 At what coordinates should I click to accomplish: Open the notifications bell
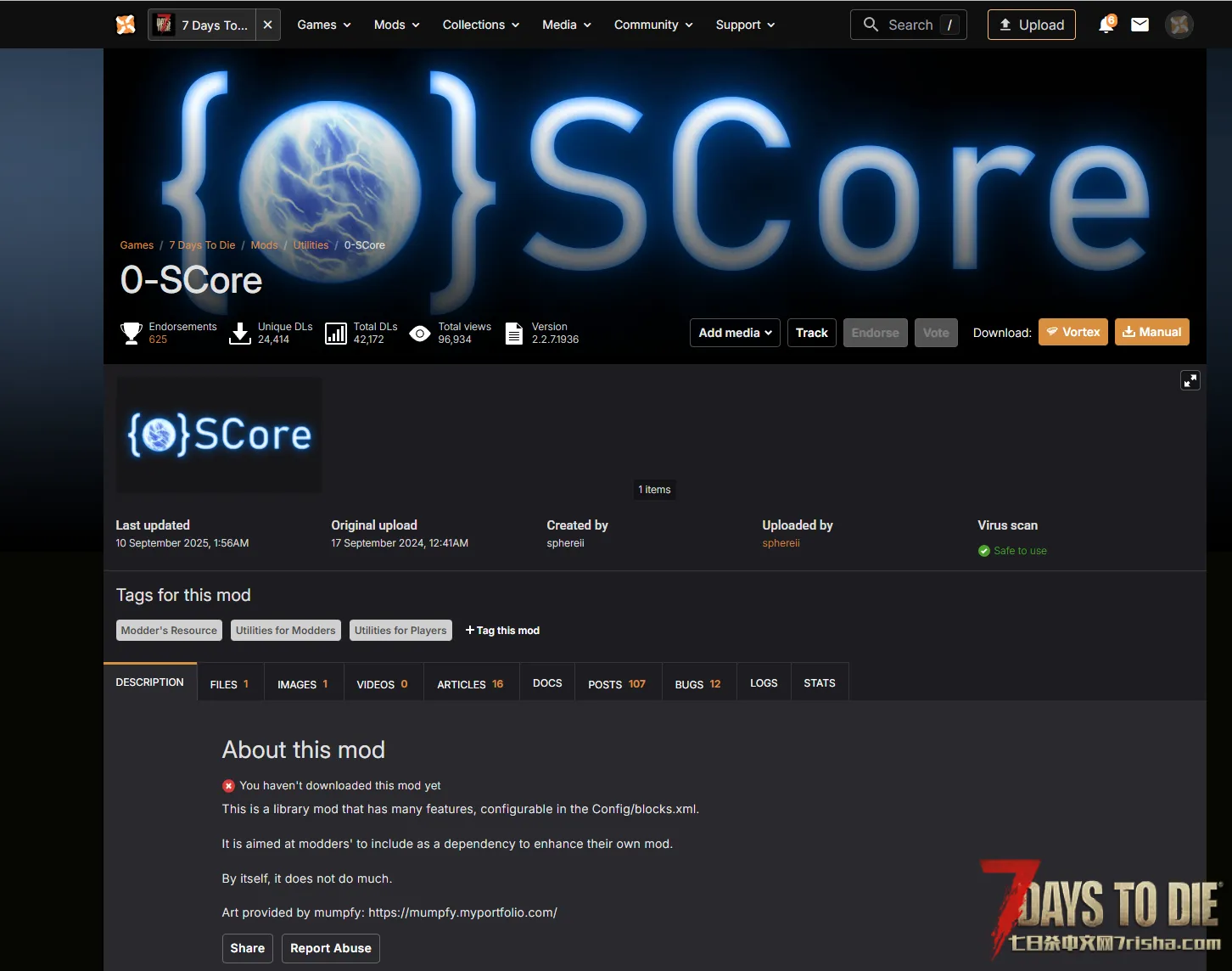1106,25
